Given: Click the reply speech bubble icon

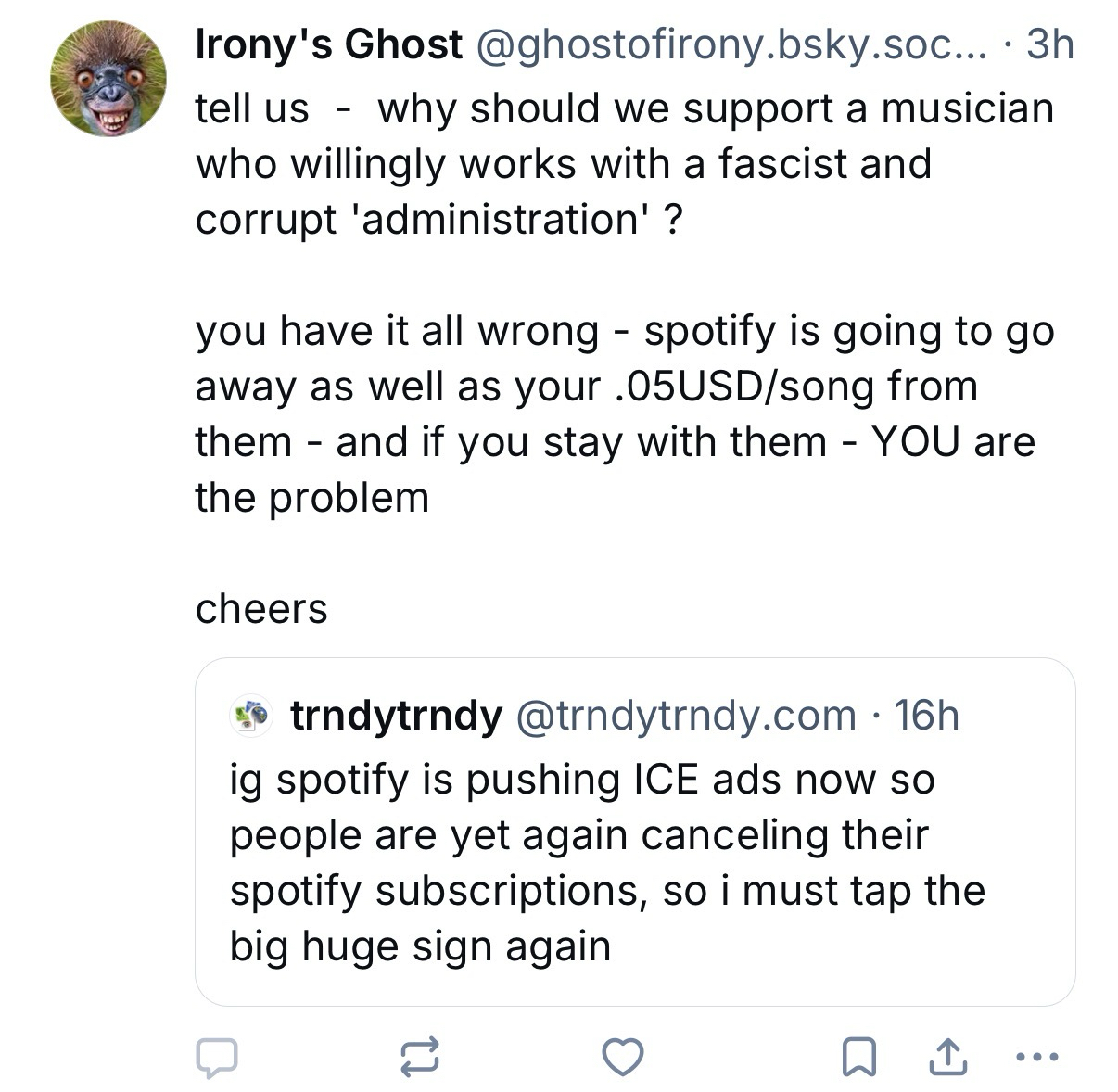Looking at the screenshot, I should (x=216, y=1057).
